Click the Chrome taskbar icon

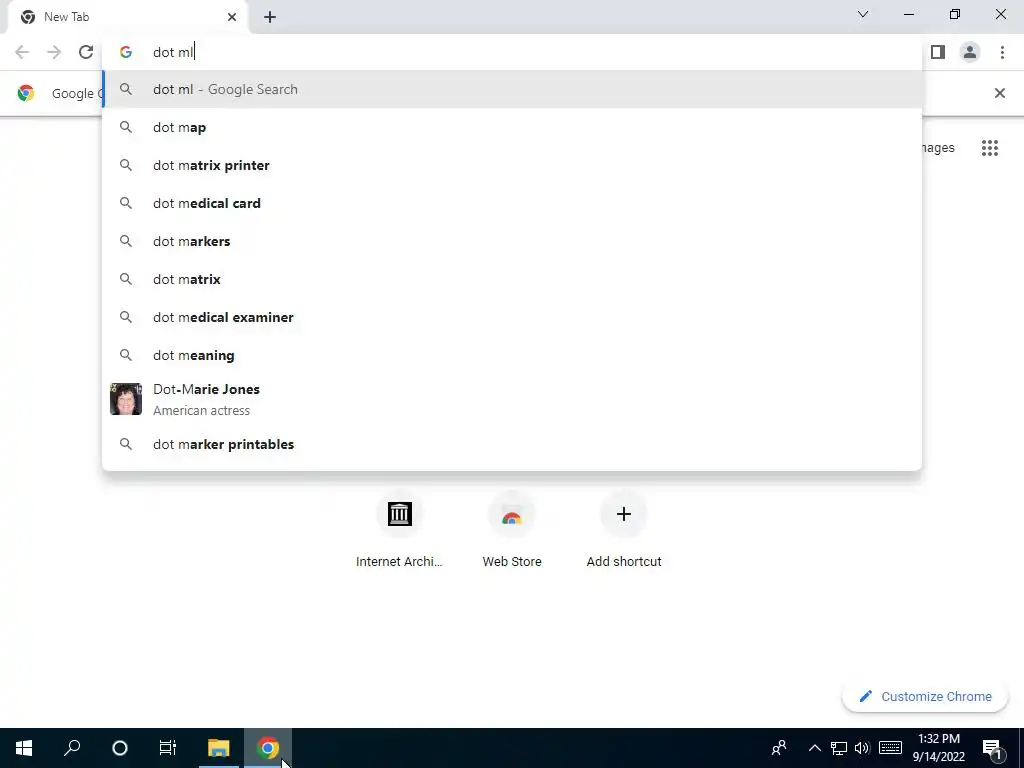268,748
